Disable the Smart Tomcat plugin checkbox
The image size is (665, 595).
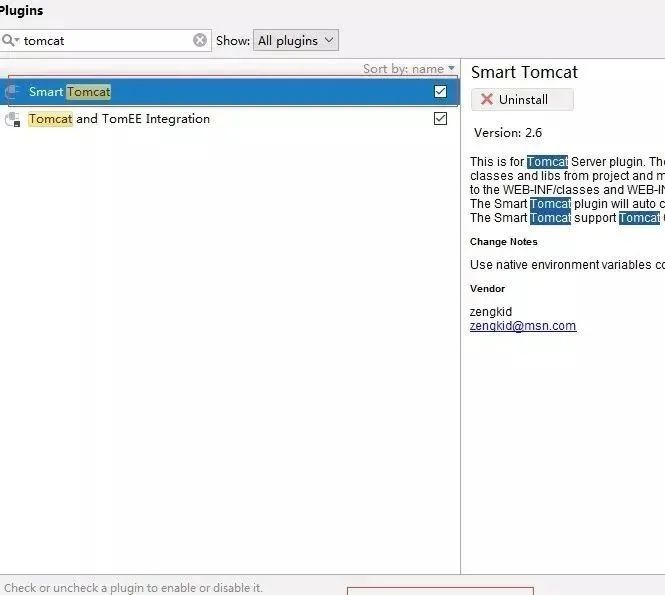[440, 92]
